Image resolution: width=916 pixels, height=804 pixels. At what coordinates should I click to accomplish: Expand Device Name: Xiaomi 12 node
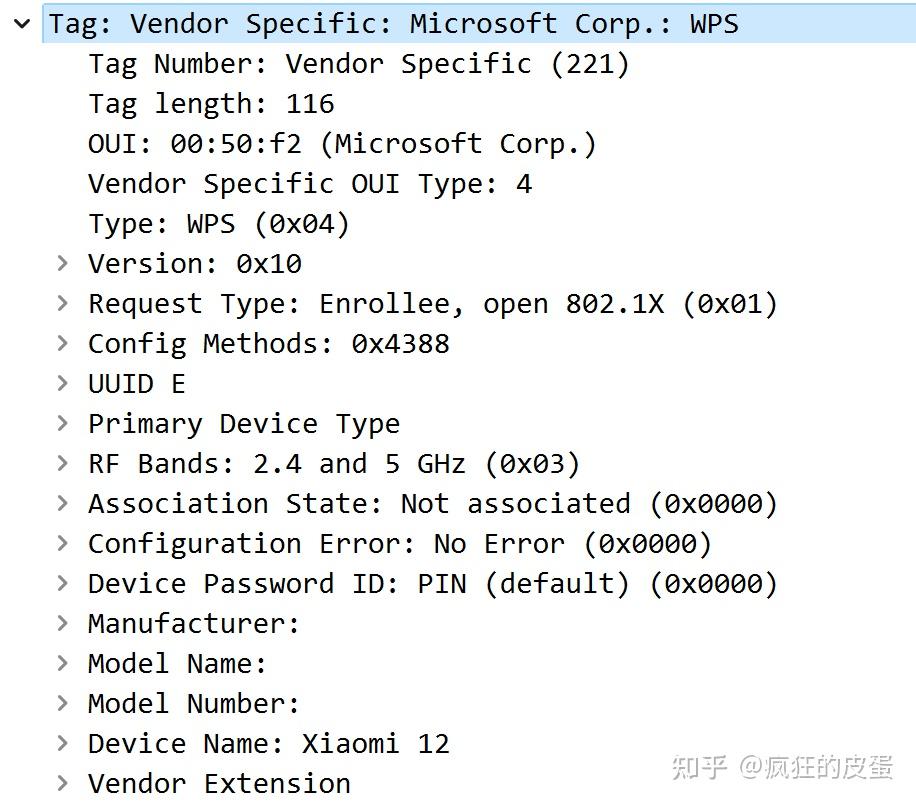coord(63,743)
